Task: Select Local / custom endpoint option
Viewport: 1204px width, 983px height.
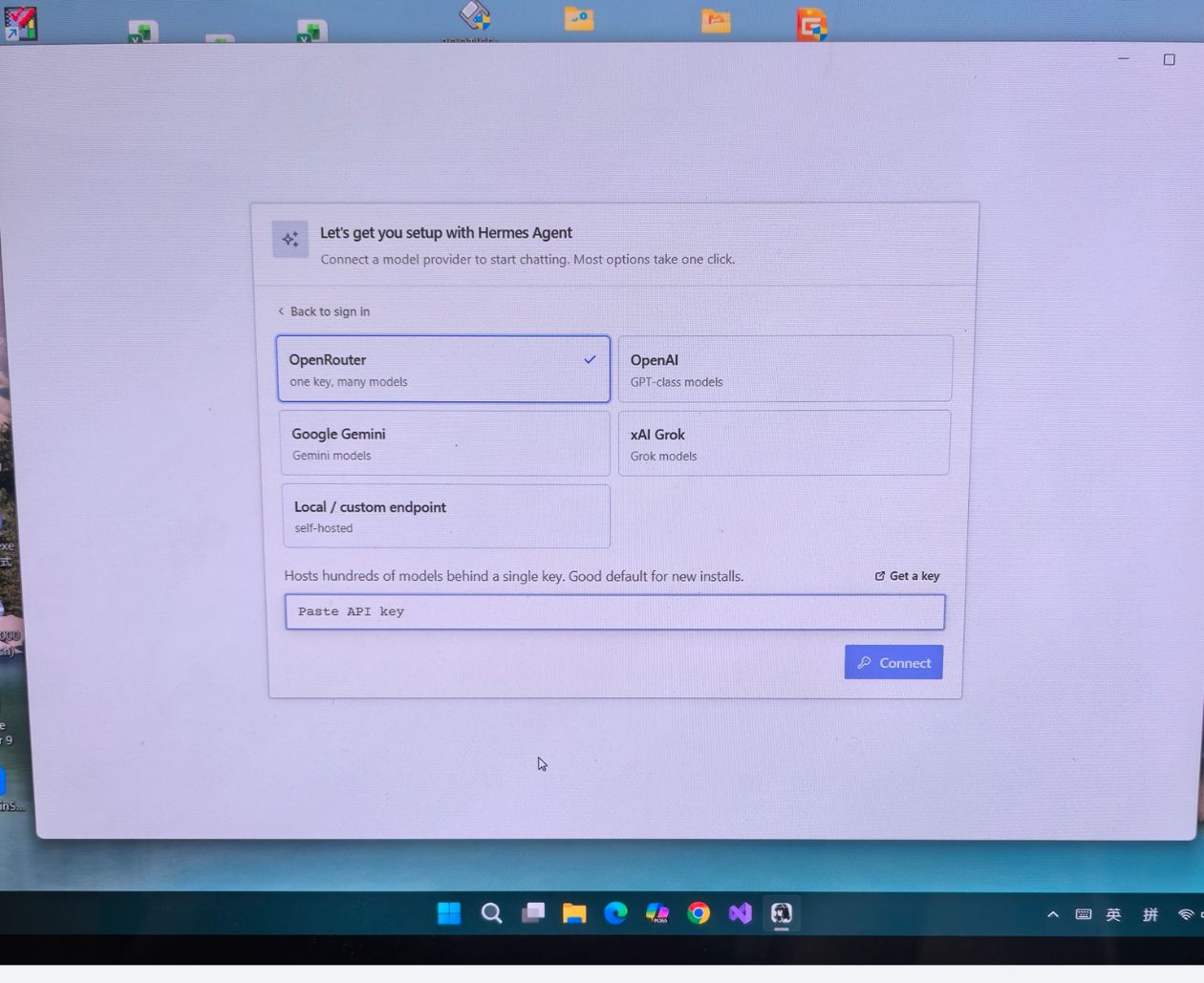Action: coord(446,516)
